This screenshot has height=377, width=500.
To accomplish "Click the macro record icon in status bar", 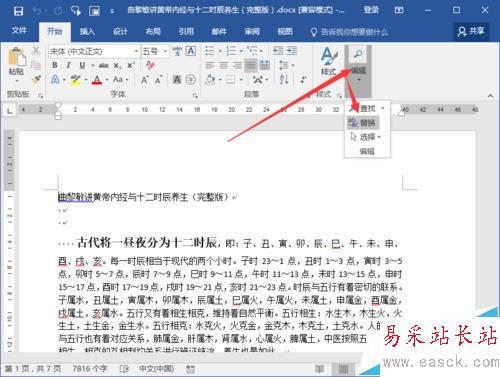I will tap(191, 369).
